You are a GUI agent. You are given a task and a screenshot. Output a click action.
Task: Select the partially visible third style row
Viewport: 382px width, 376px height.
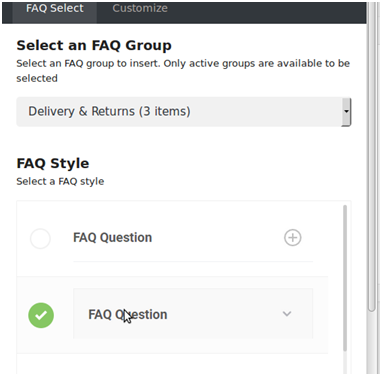[172, 364]
